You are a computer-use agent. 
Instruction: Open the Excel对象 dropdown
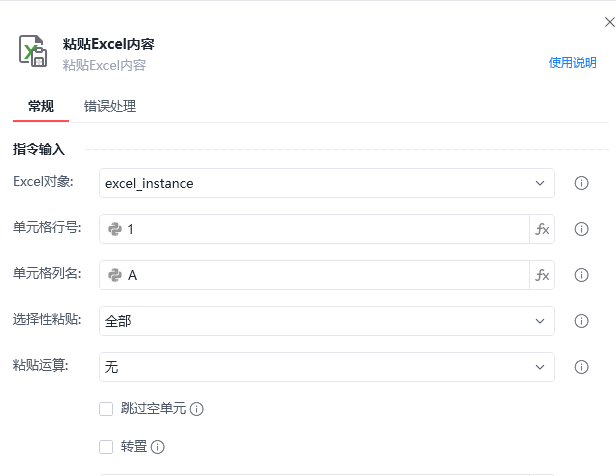[x=327, y=183]
